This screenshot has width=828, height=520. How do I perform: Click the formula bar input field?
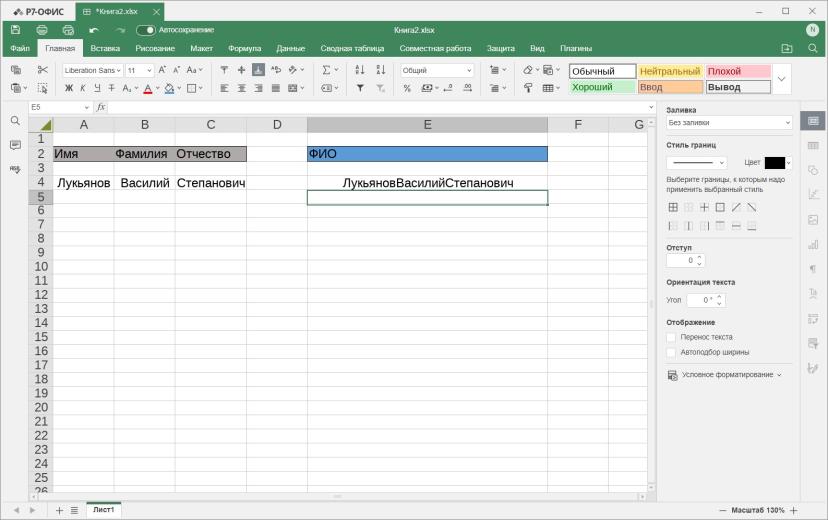coord(378,107)
